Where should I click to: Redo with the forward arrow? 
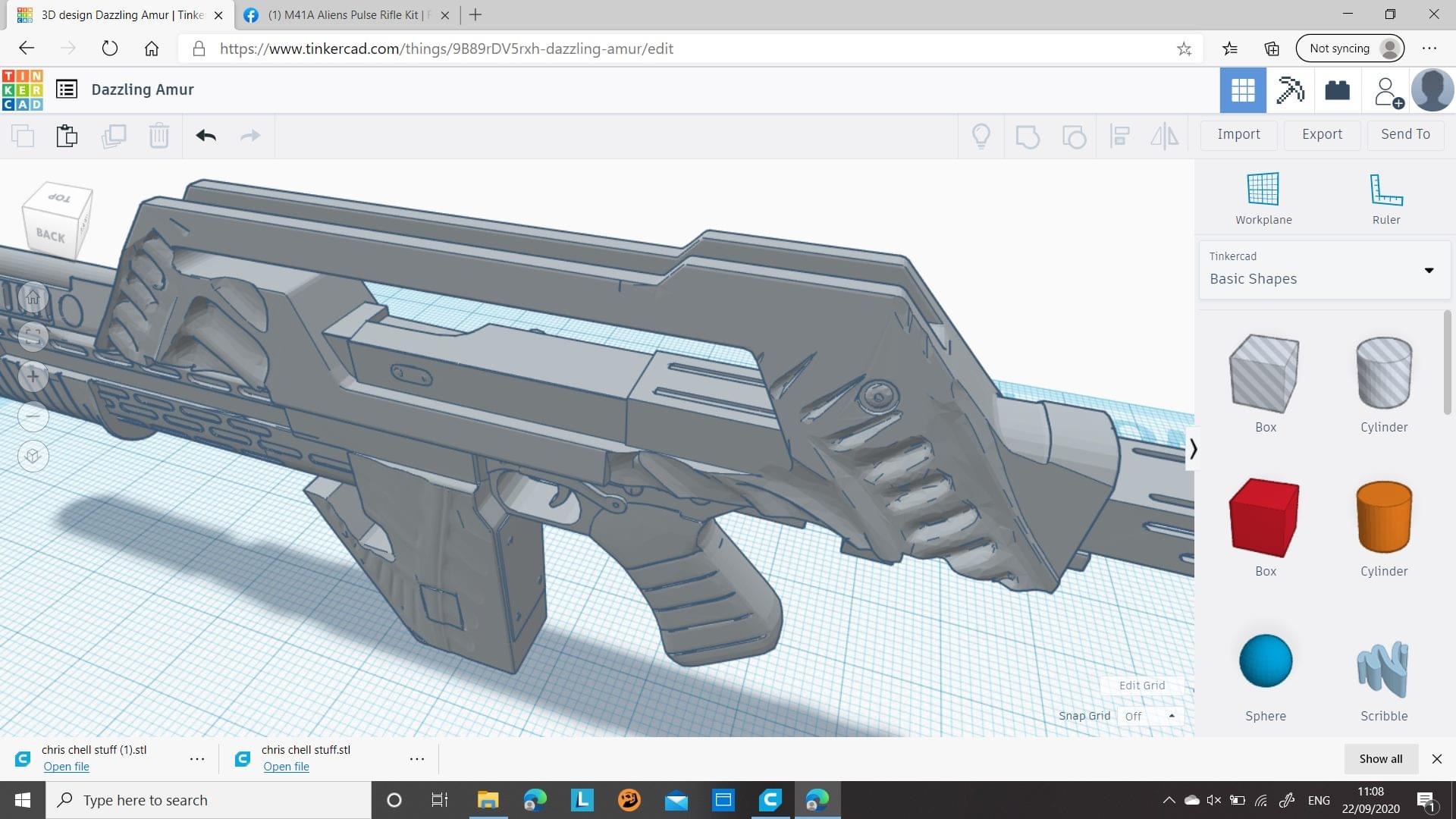point(250,136)
